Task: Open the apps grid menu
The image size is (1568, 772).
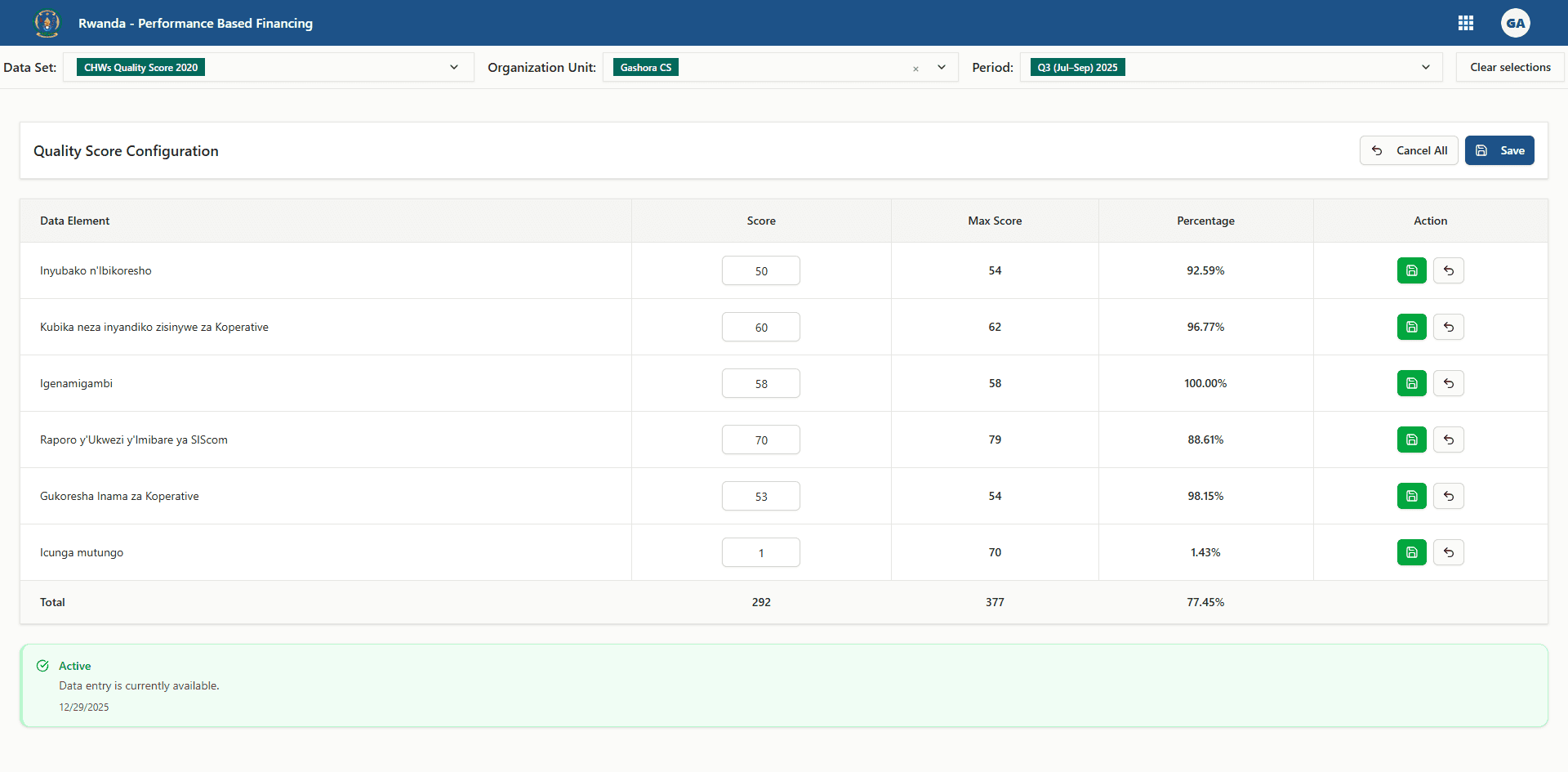Action: point(1466,23)
